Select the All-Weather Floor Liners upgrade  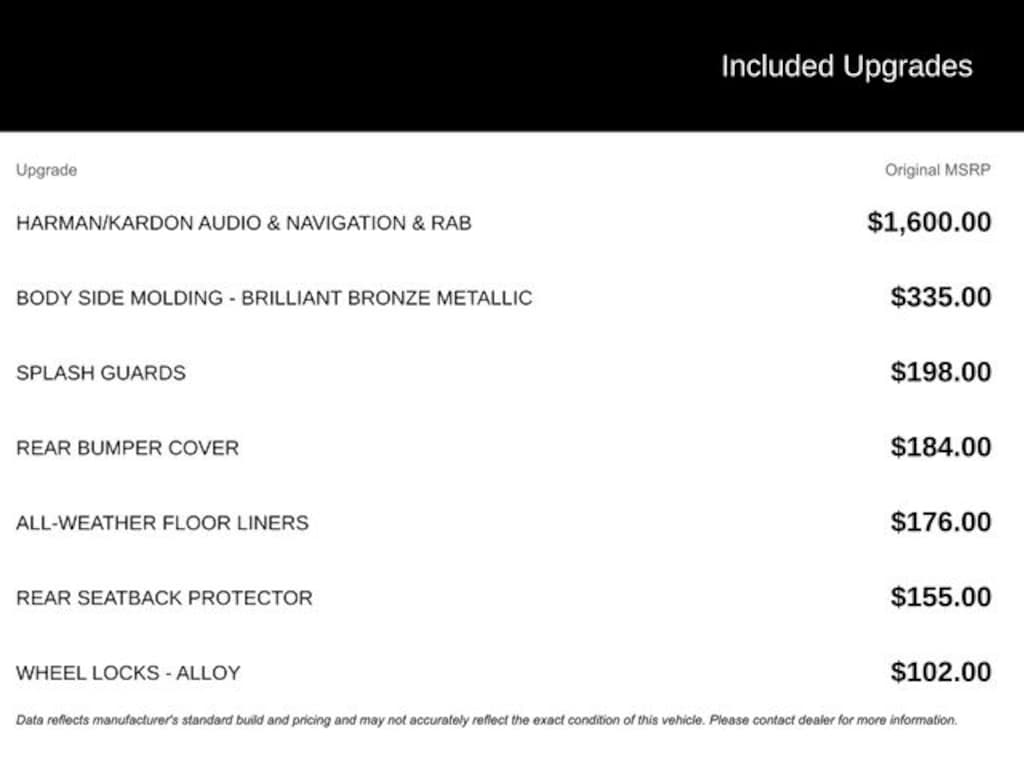point(162,522)
